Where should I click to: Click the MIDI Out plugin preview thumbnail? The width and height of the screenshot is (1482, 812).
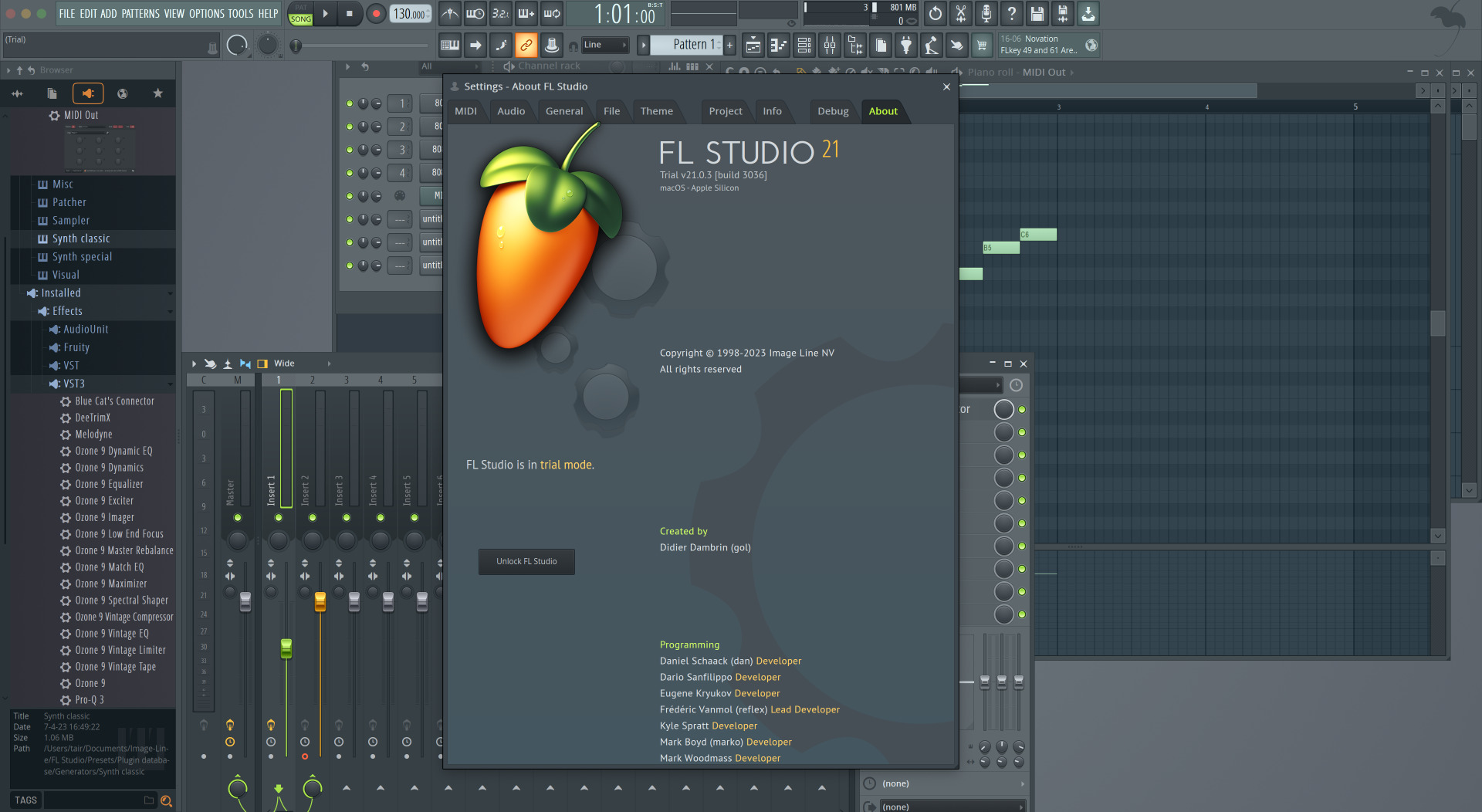coord(100,149)
